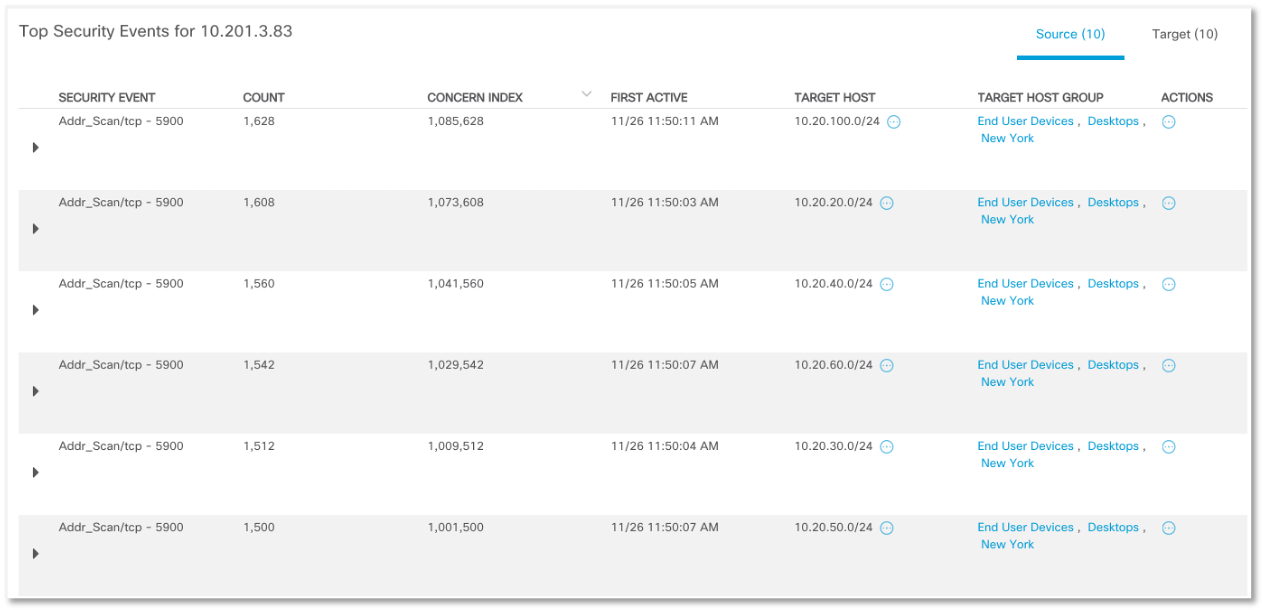Click the Desktops link for 10.20.20.0/24
The width and height of the screenshot is (1262, 610).
pyautogui.click(x=1113, y=202)
